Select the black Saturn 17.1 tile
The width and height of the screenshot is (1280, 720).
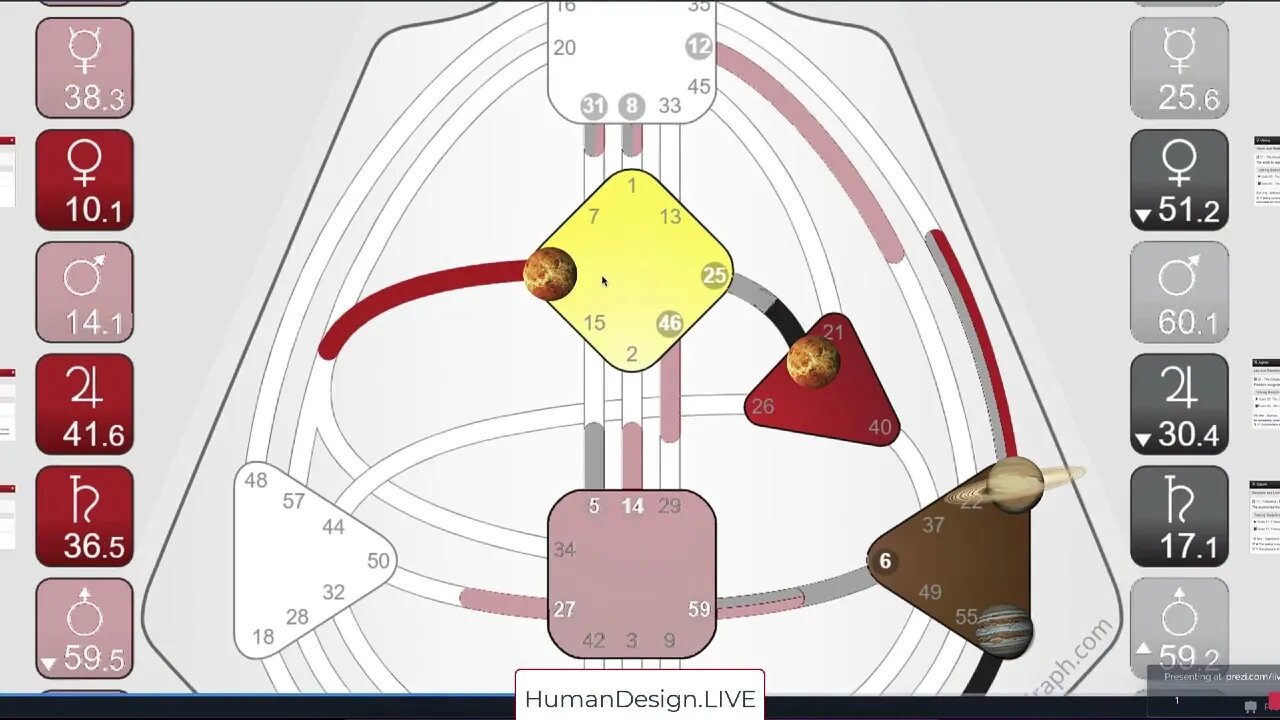(1180, 516)
